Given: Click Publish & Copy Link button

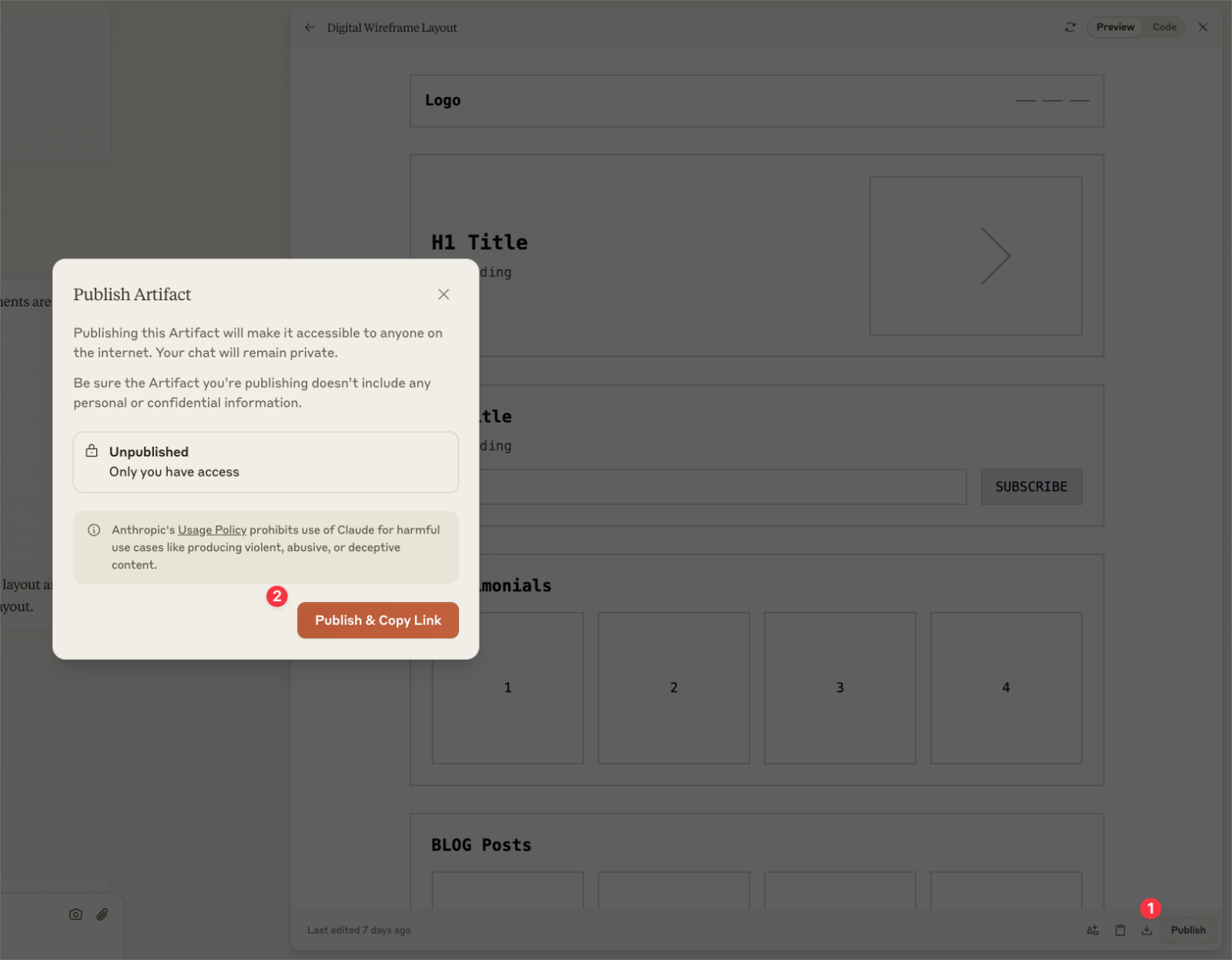Looking at the screenshot, I should pos(378,620).
